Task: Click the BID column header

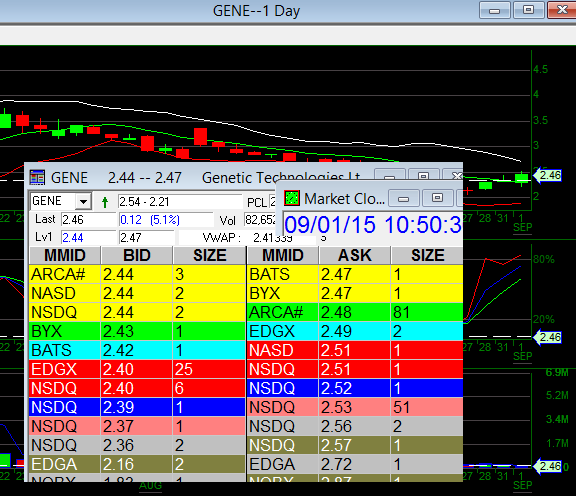Action: (137, 255)
